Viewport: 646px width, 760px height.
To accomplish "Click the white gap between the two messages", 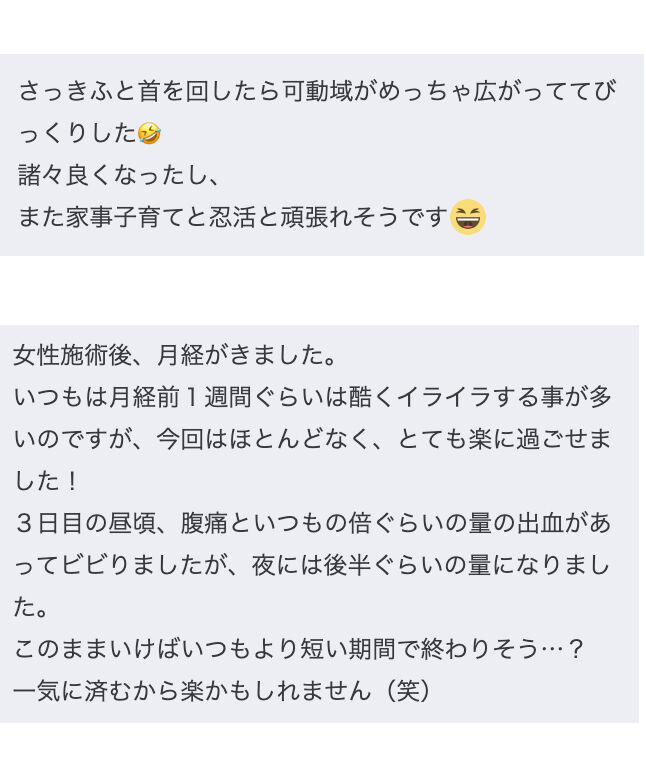I will [x=322, y=291].
